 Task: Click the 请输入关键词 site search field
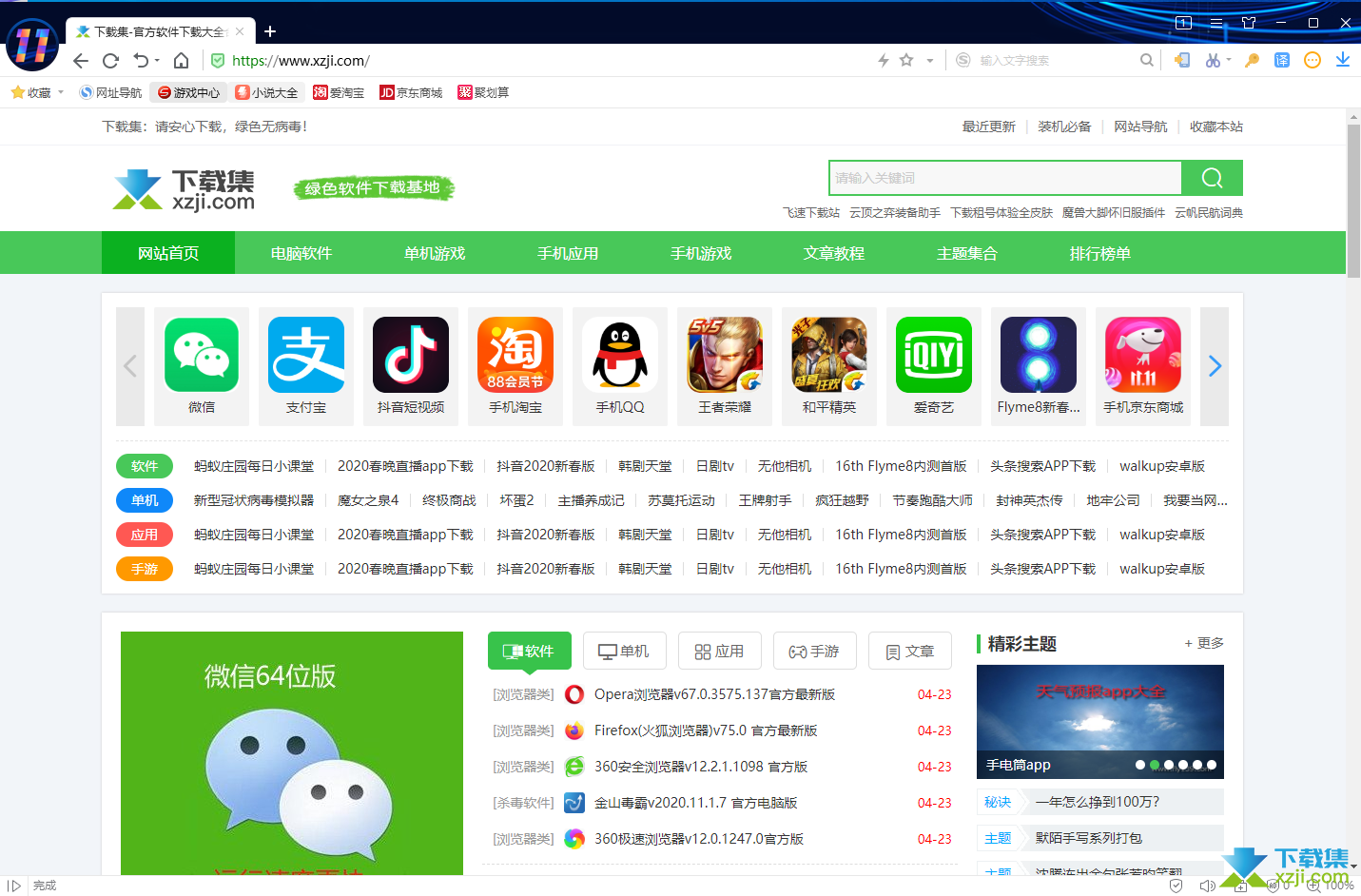tap(1005, 178)
